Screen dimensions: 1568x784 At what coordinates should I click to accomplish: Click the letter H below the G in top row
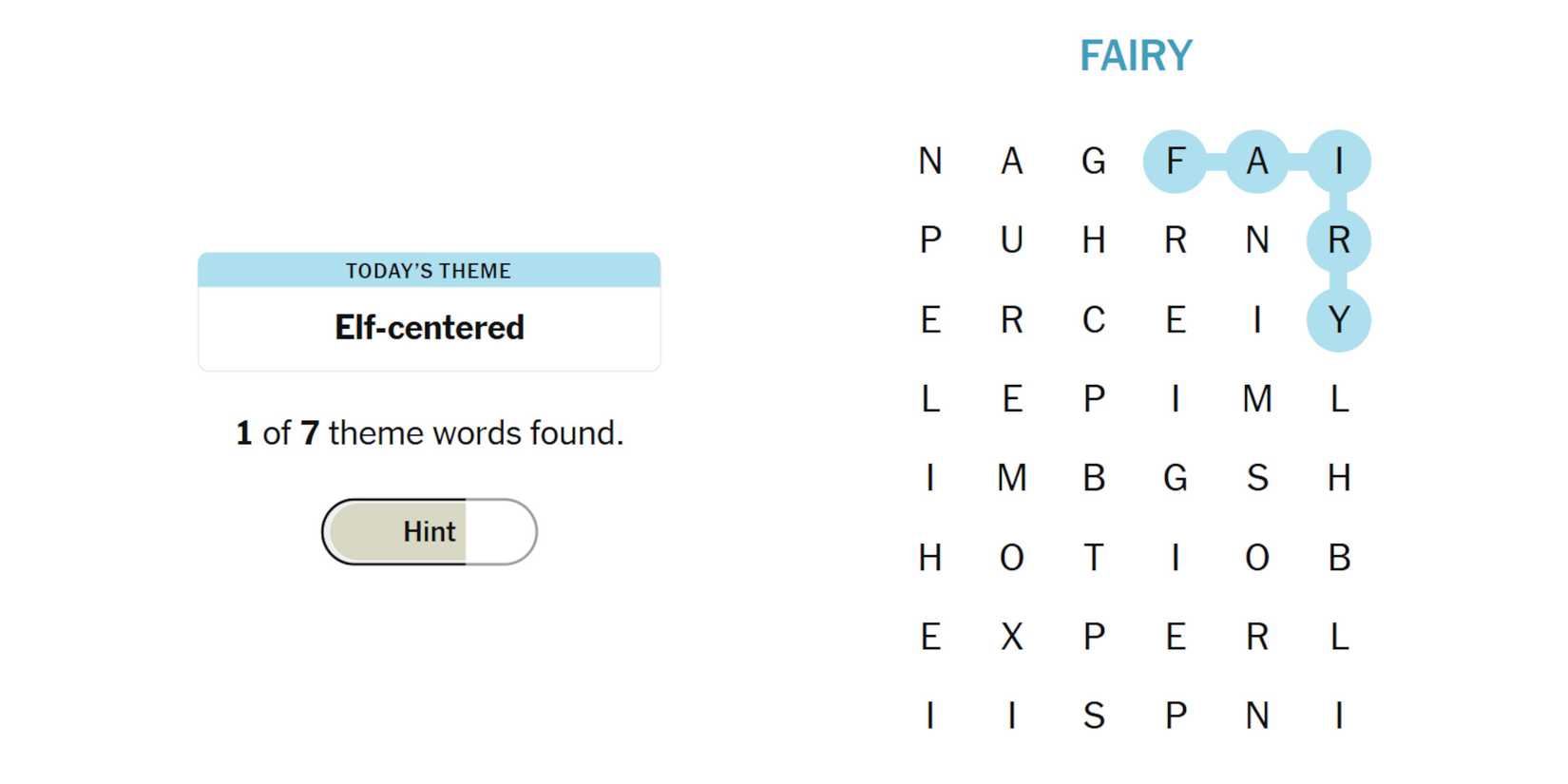tap(1094, 240)
